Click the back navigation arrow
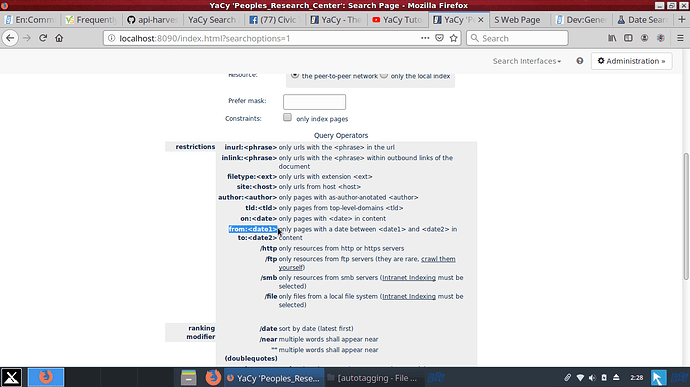The height and width of the screenshot is (387, 690). (x=10, y=38)
